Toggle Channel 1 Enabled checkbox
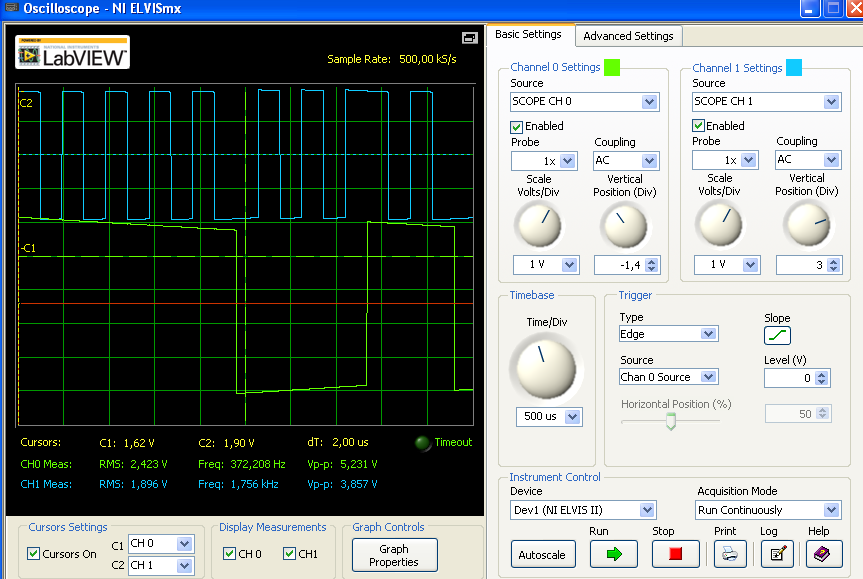Viewport: 863px width, 579px height. pyautogui.click(x=698, y=126)
